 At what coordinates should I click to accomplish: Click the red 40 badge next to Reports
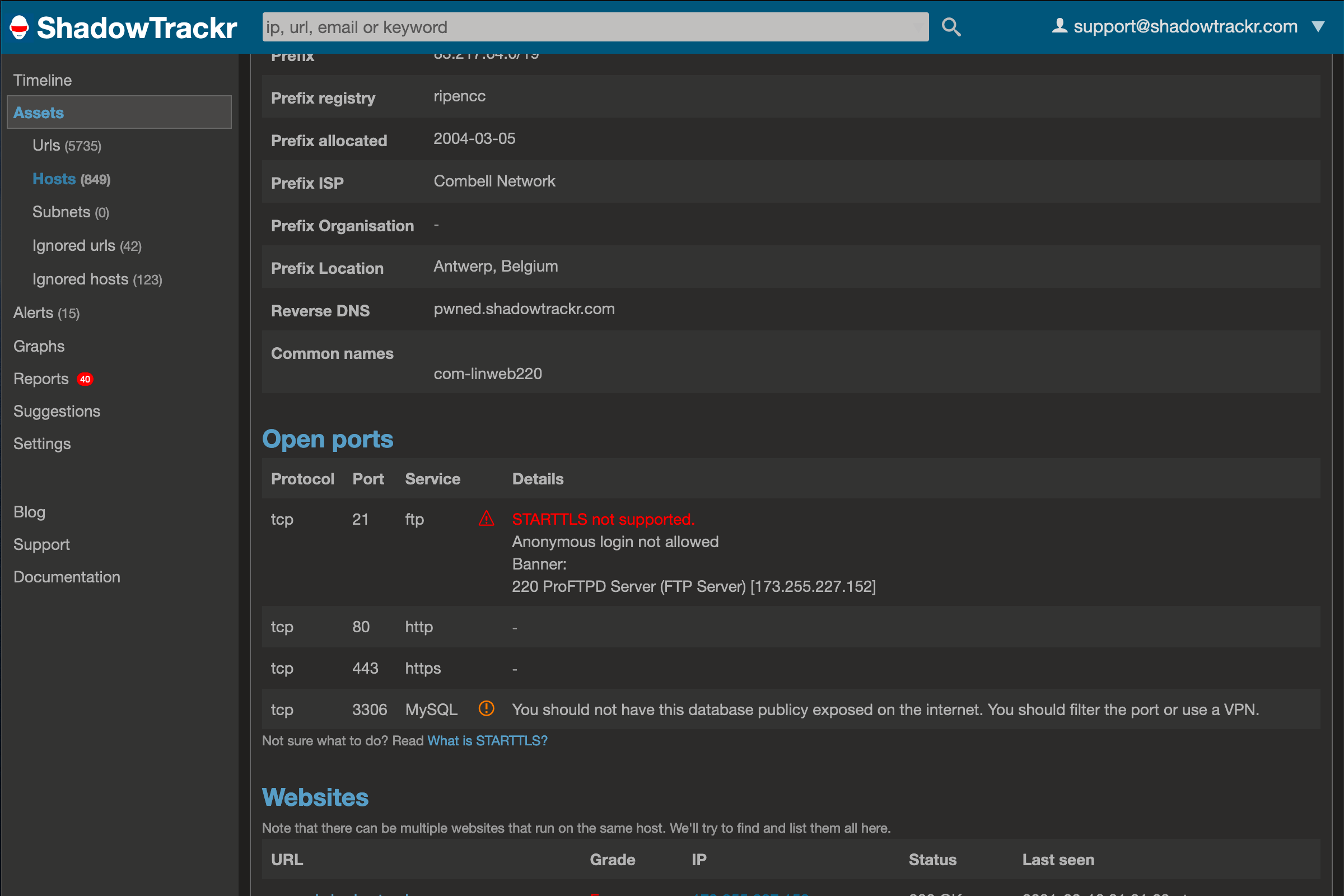(x=84, y=379)
